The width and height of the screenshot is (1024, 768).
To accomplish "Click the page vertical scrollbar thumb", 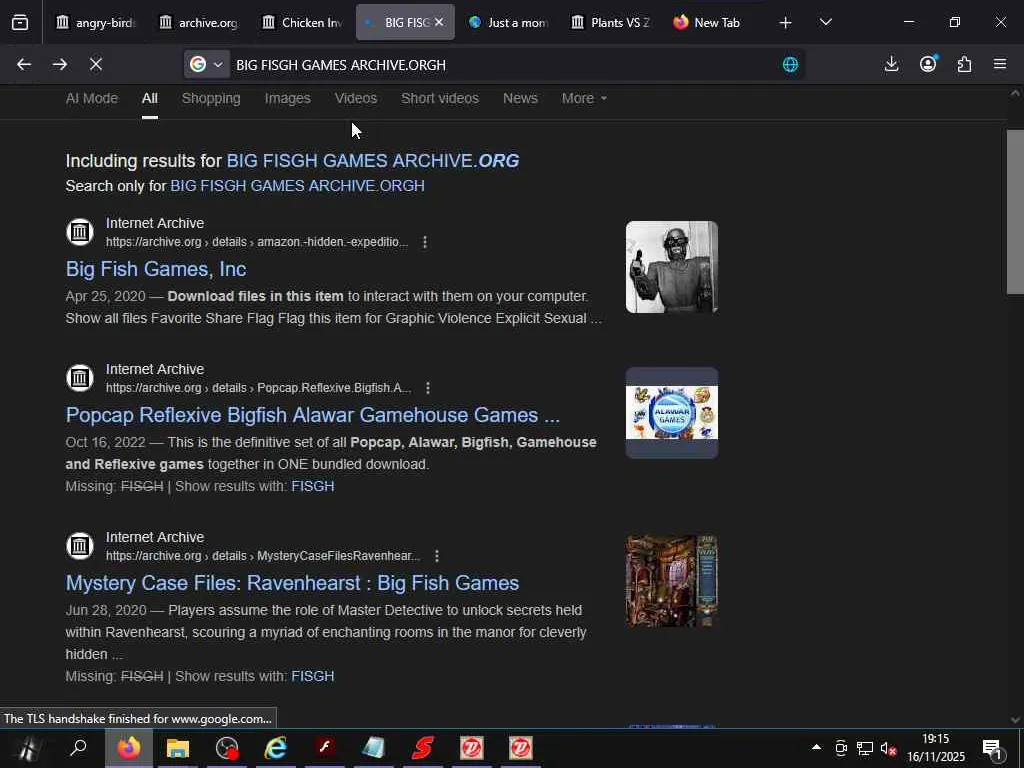I will coord(1015,212).
